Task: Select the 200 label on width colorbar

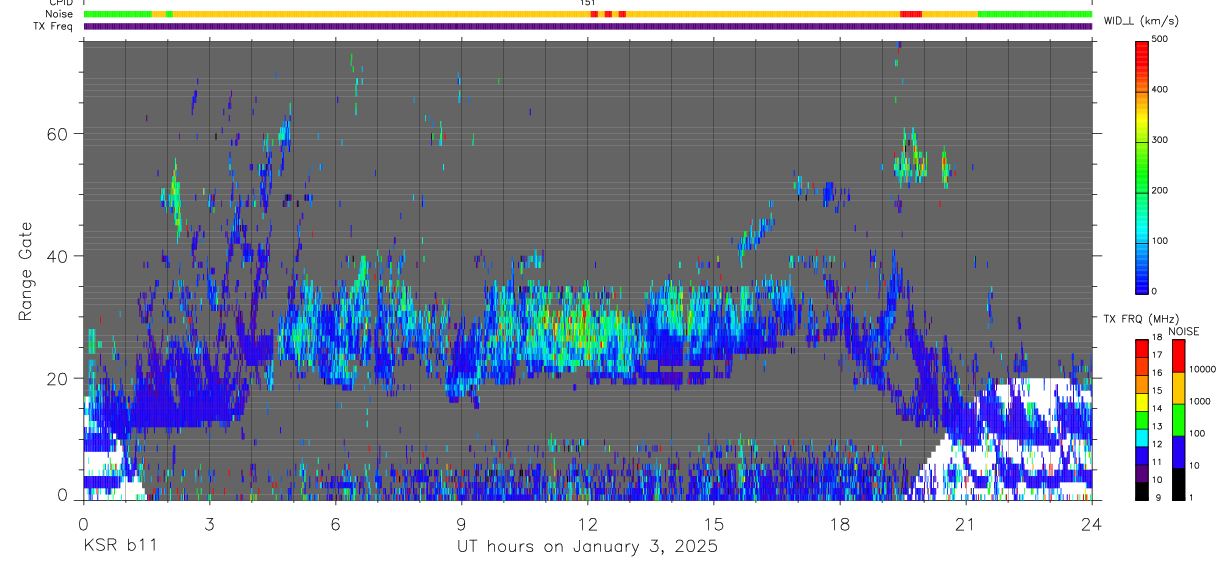Action: (1161, 190)
